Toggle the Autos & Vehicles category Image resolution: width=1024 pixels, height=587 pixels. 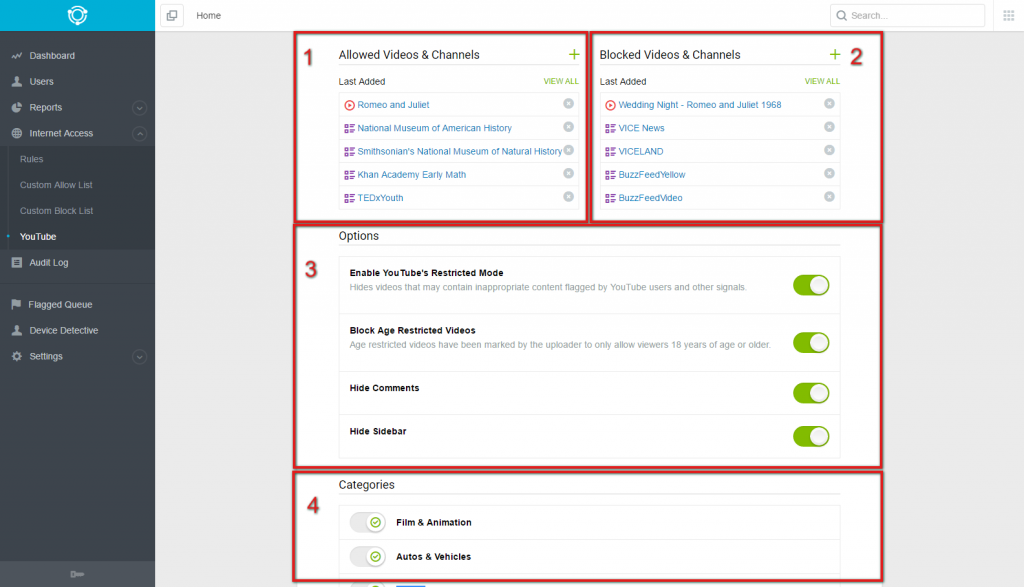click(x=368, y=557)
